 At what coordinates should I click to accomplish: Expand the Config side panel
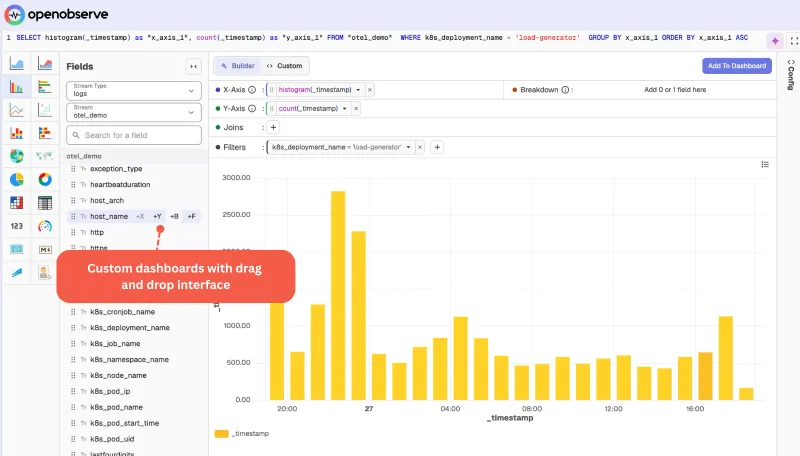(791, 74)
